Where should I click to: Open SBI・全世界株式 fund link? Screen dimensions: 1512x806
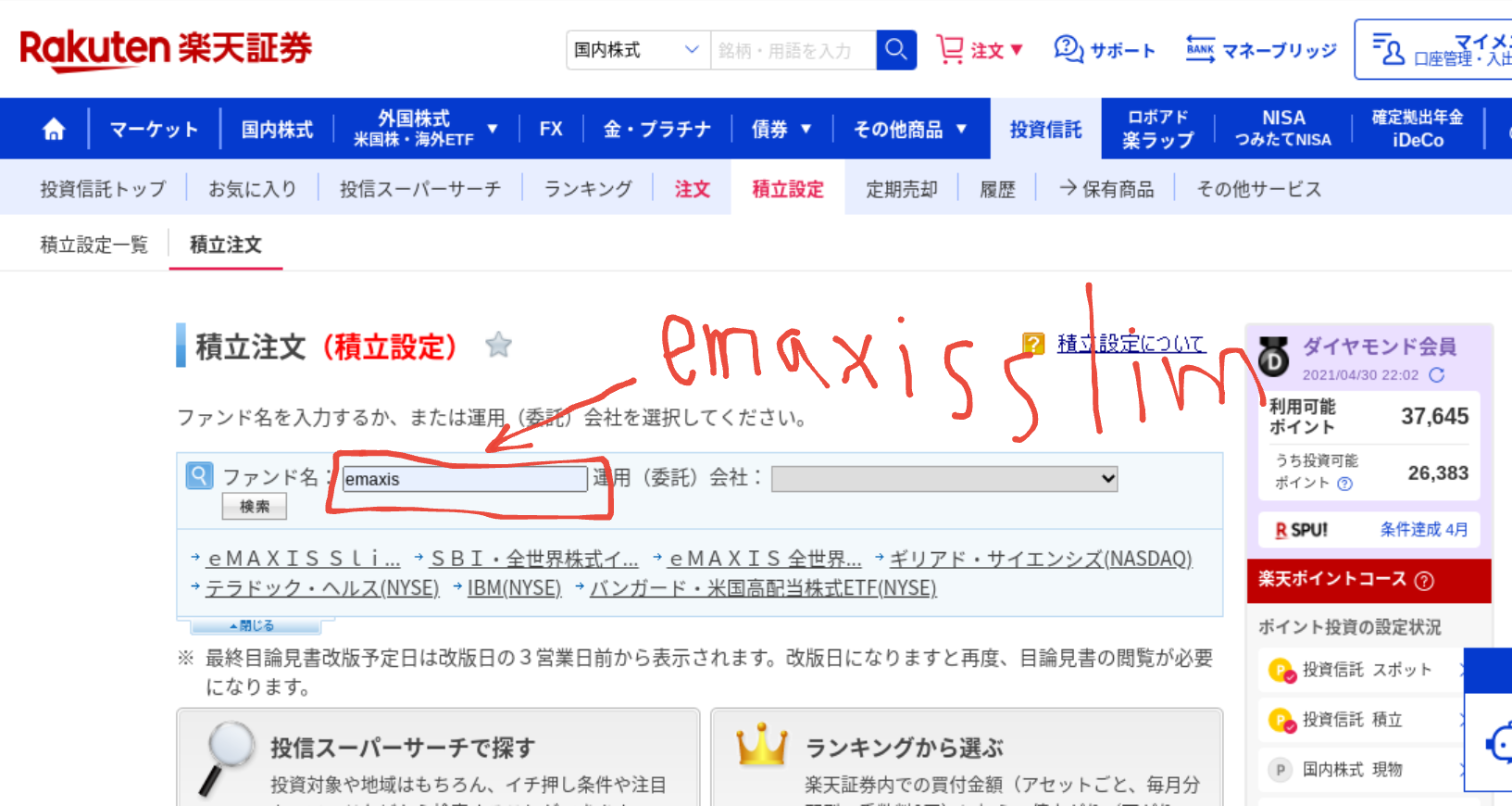tap(534, 559)
